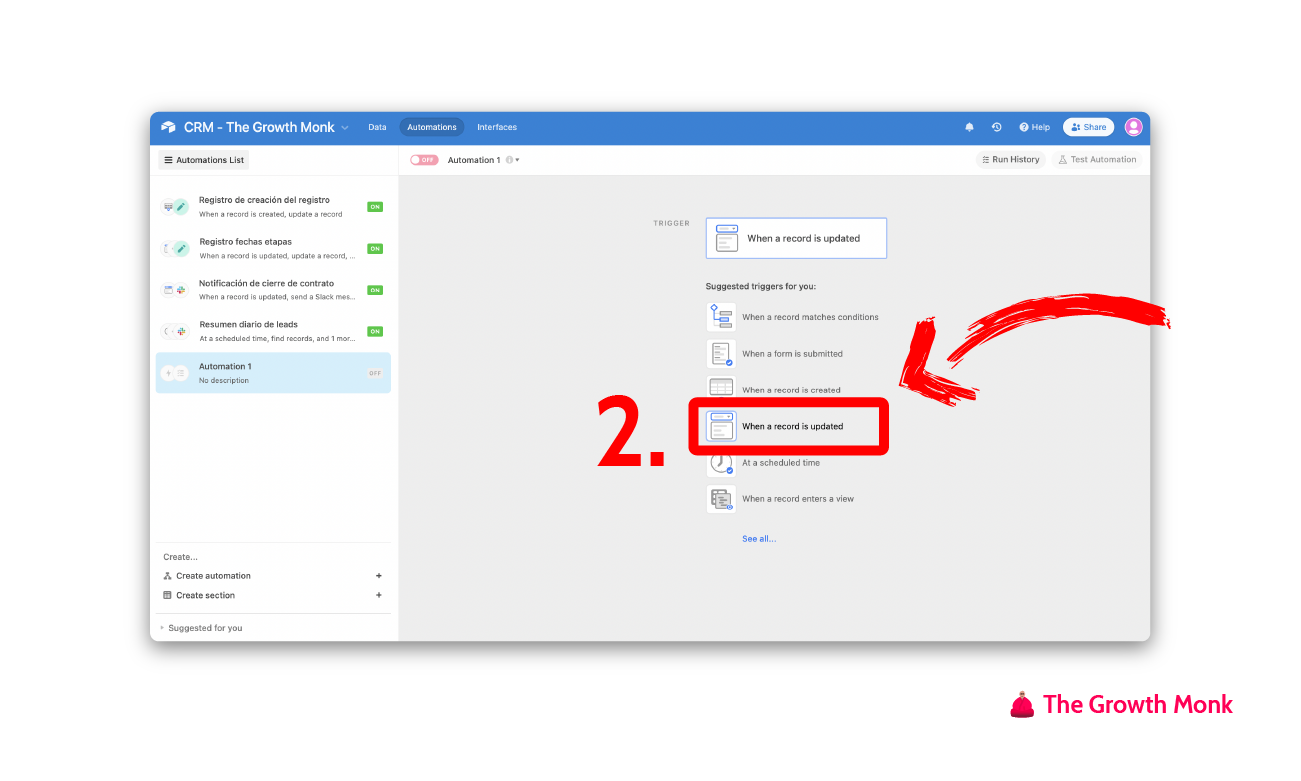Open base history clock icon
The image size is (1301, 781).
[x=996, y=127]
